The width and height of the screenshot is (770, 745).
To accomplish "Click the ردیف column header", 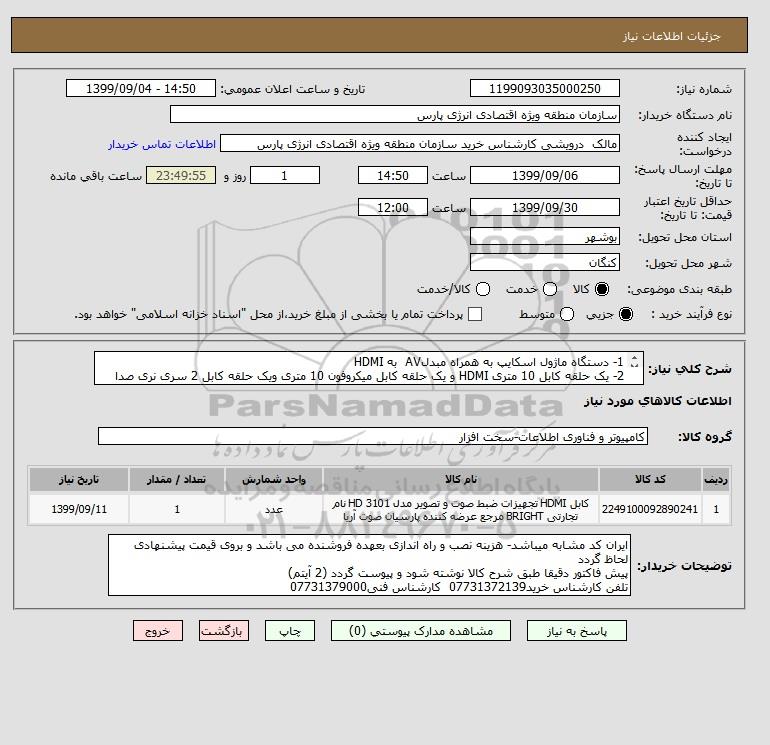I will [716, 479].
